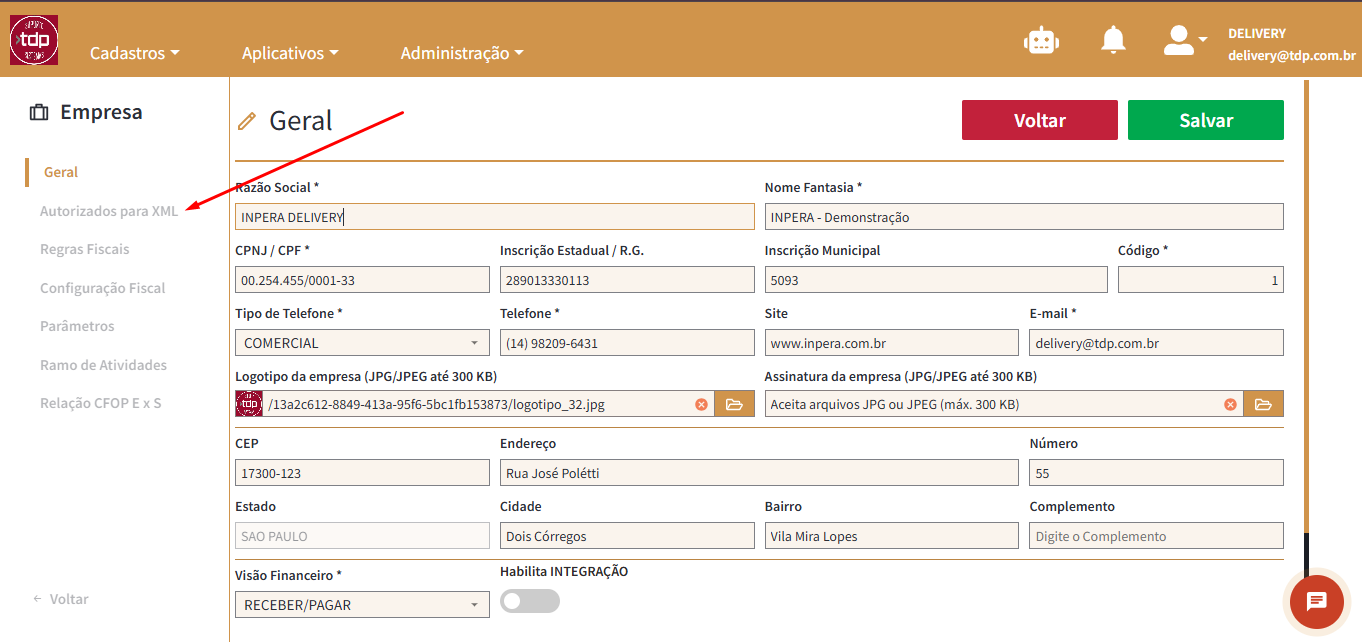The image size is (1362, 642).
Task: Focus the Telefone input field
Action: coord(627,343)
